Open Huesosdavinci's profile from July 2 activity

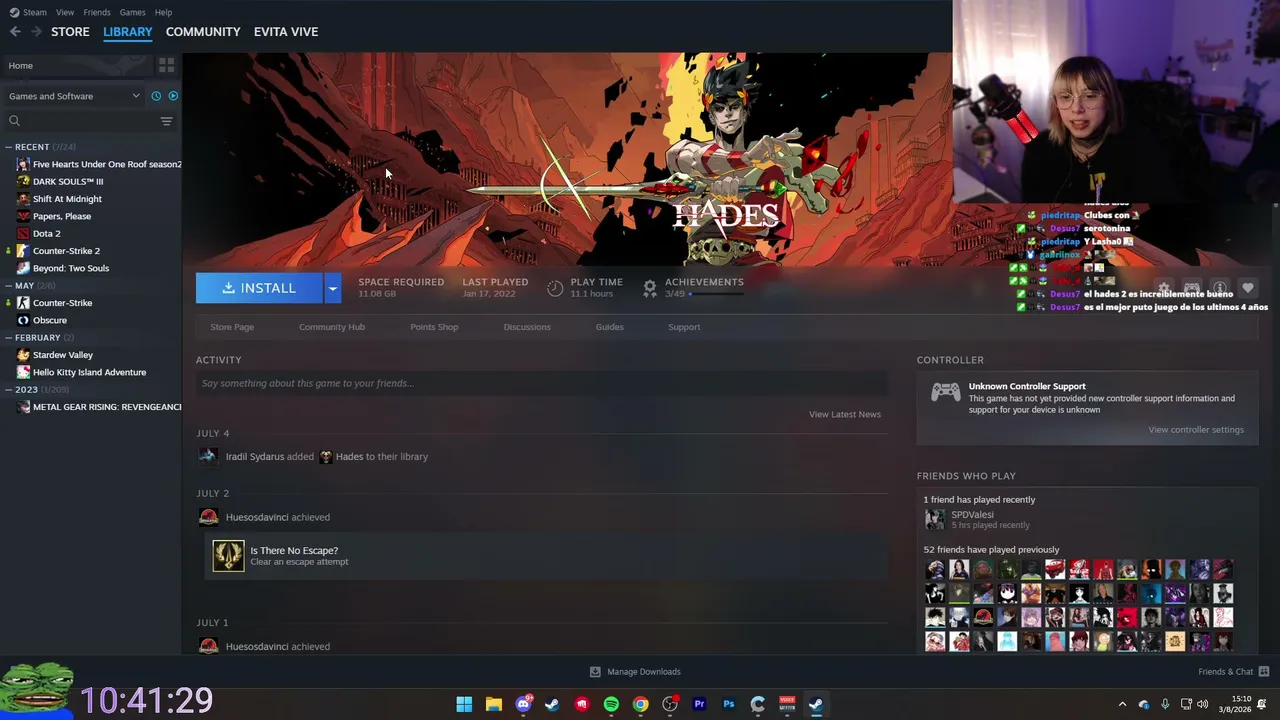[x=257, y=517]
